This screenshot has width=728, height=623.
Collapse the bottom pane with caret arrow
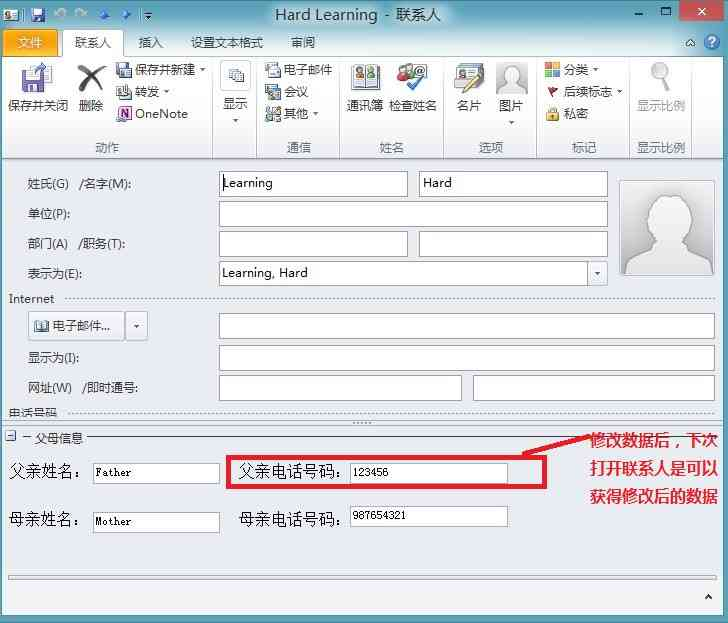coord(708,597)
